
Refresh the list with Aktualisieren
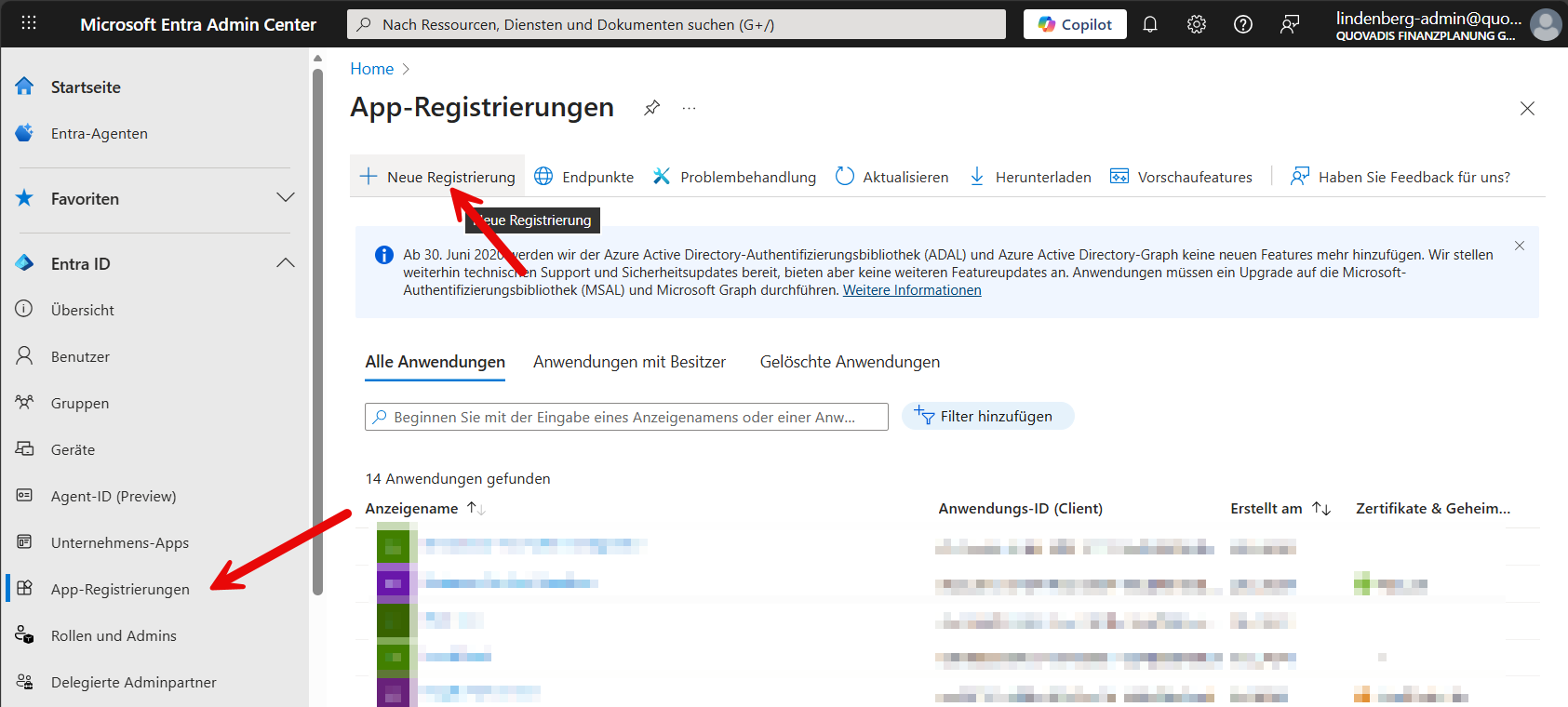(x=891, y=177)
